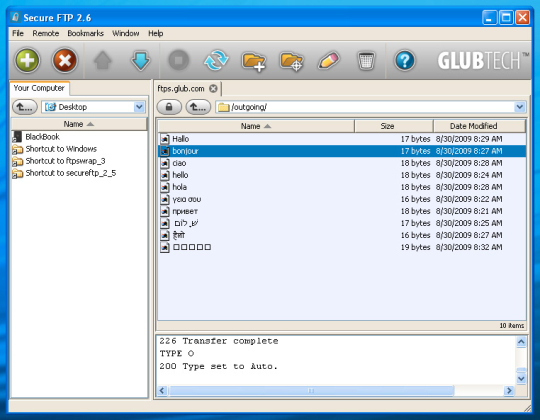Click the folder icon in remote path field
540x420 pixels.
(x=224, y=107)
